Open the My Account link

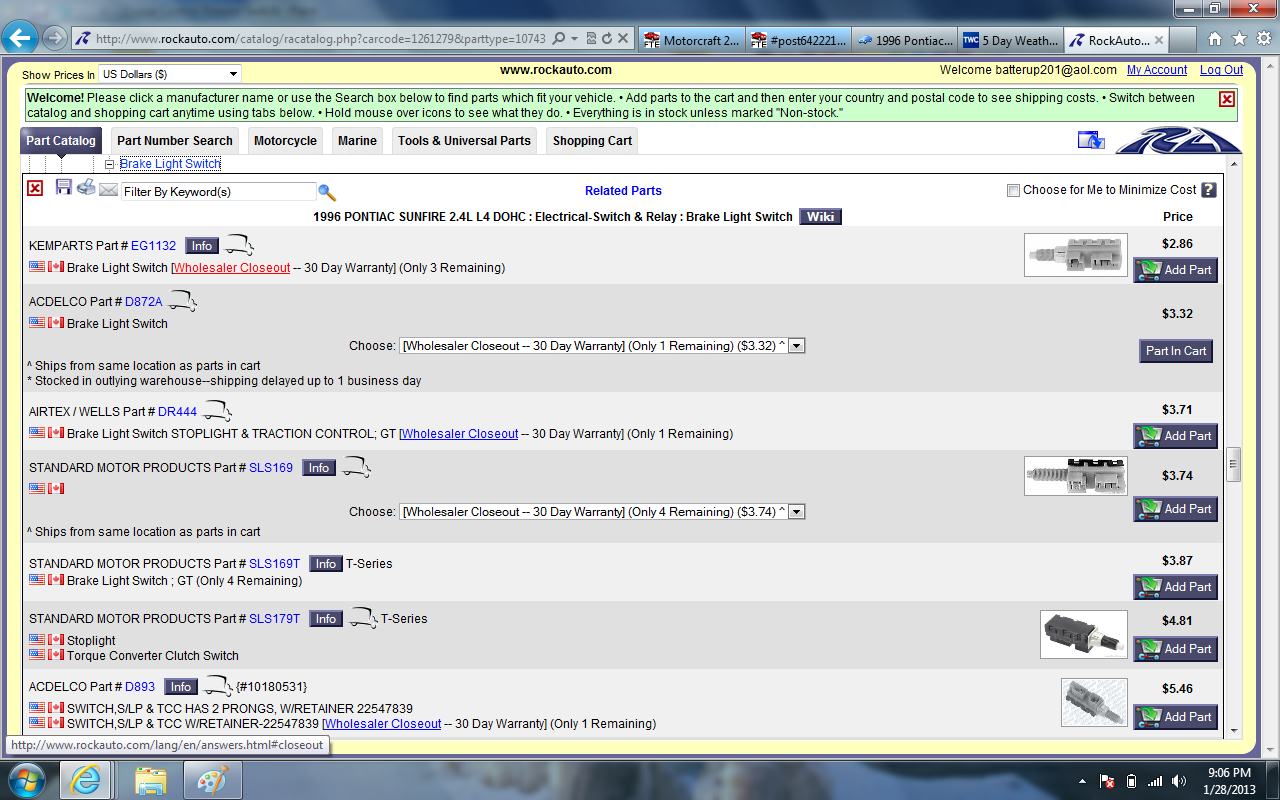pos(1157,70)
